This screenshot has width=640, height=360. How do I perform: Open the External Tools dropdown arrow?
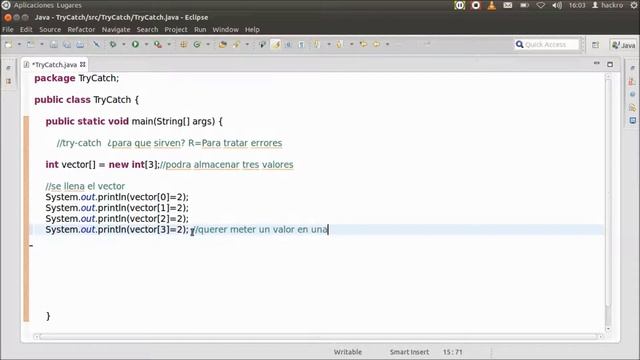click(x=169, y=44)
